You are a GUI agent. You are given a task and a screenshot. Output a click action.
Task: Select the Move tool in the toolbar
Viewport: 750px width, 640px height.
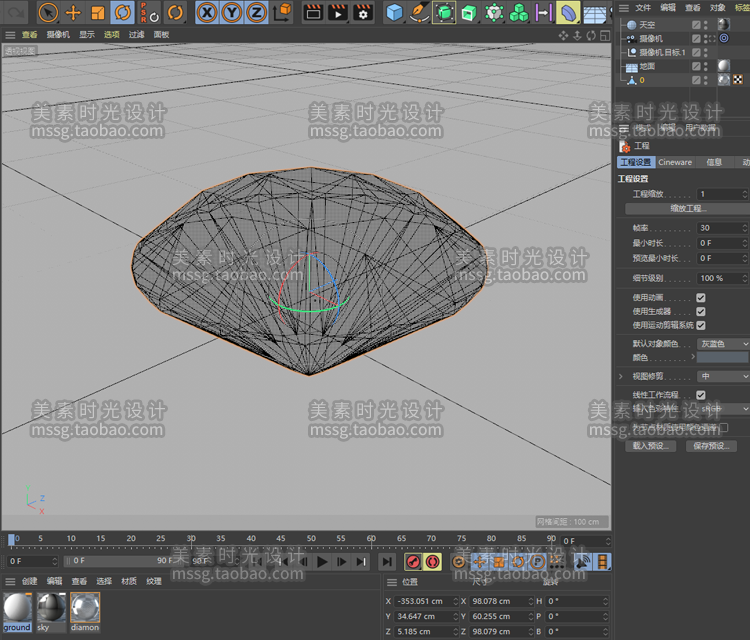(73, 13)
